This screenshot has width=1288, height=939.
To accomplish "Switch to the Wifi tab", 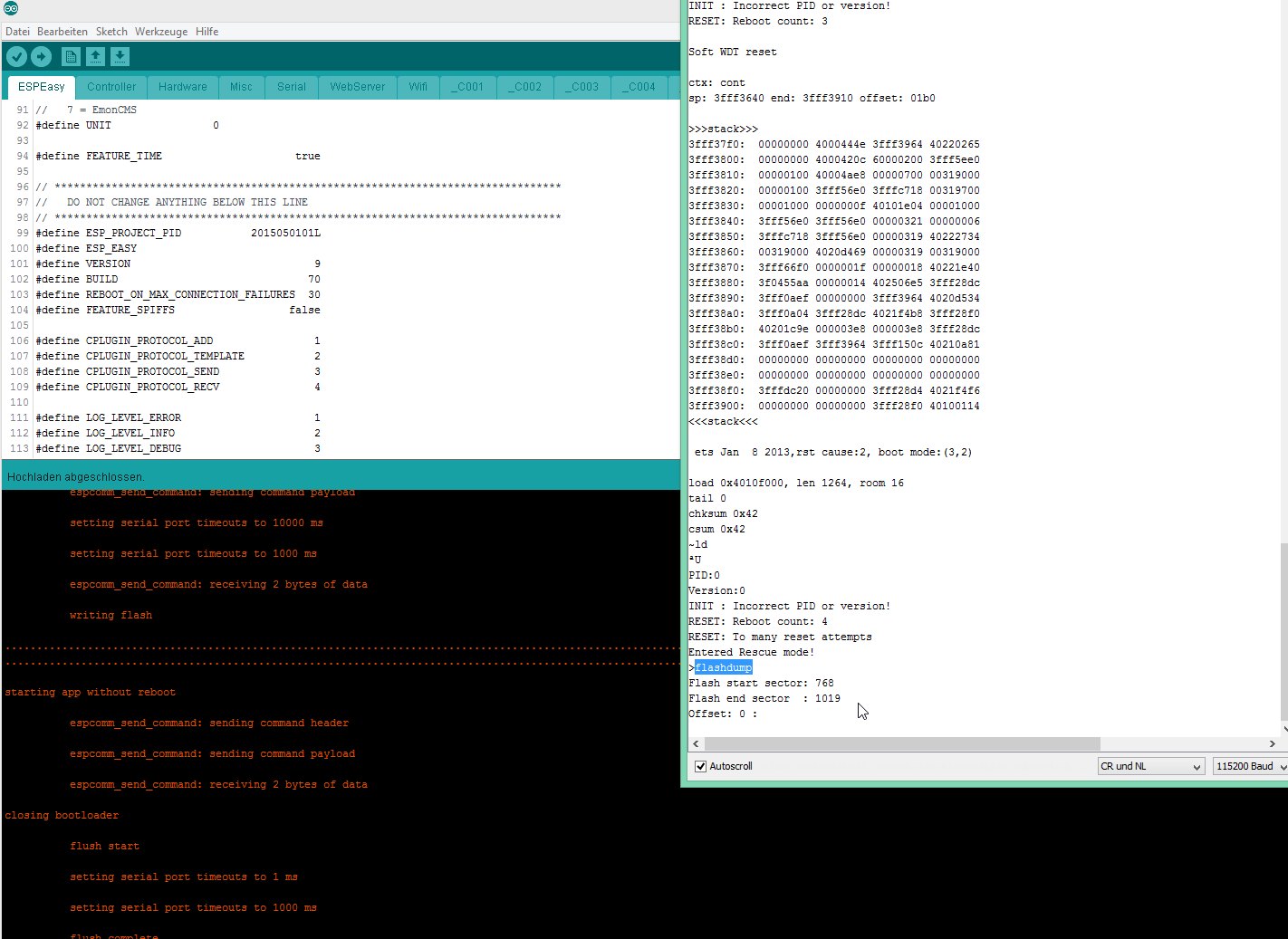I will click(x=418, y=87).
